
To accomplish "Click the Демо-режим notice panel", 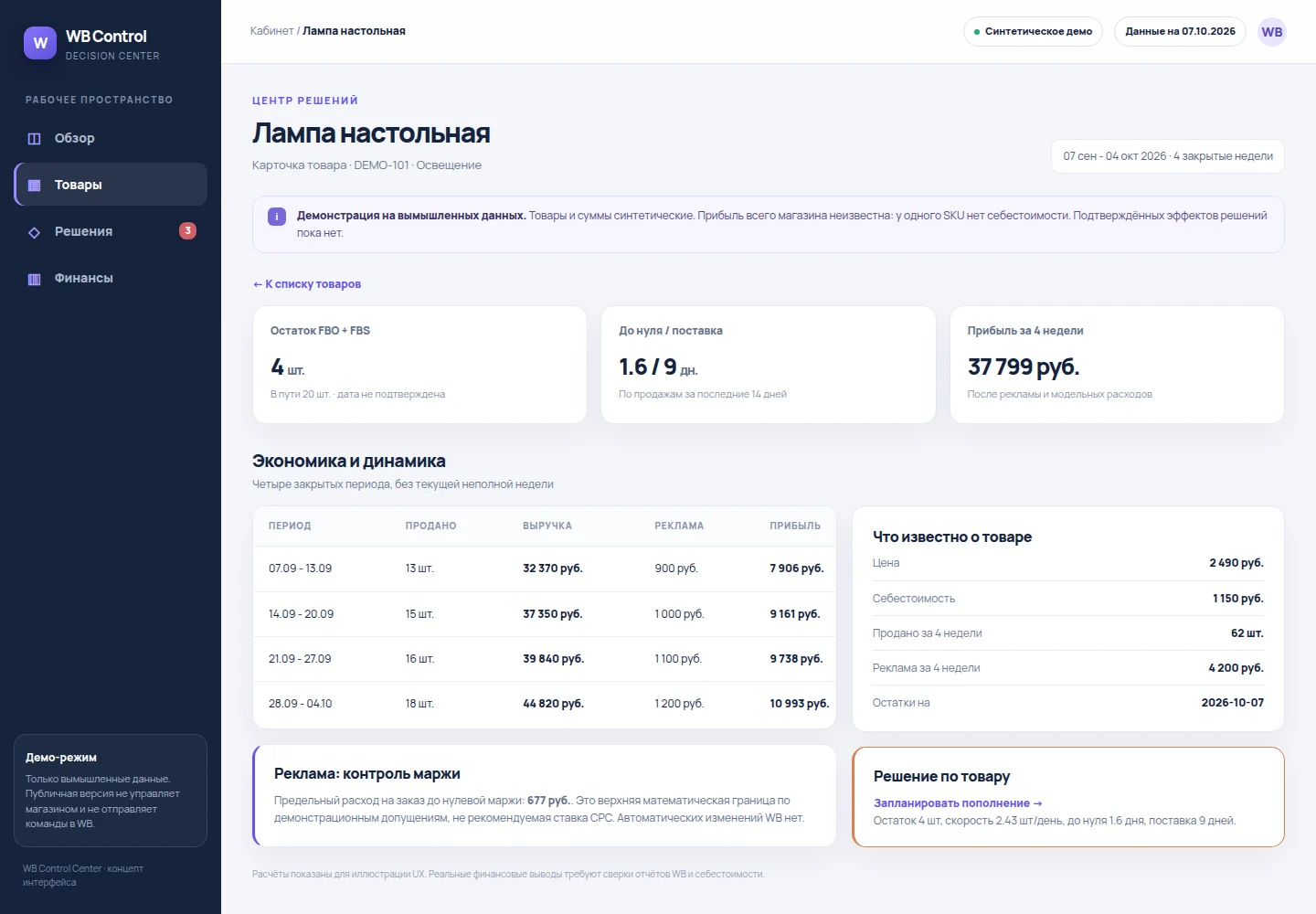I will (x=111, y=791).
